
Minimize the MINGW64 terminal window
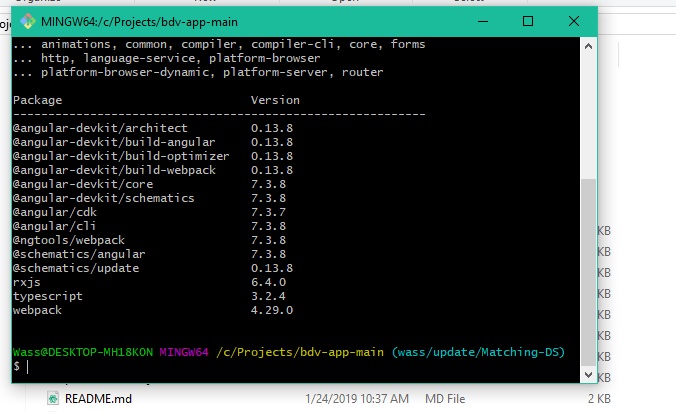click(x=483, y=21)
